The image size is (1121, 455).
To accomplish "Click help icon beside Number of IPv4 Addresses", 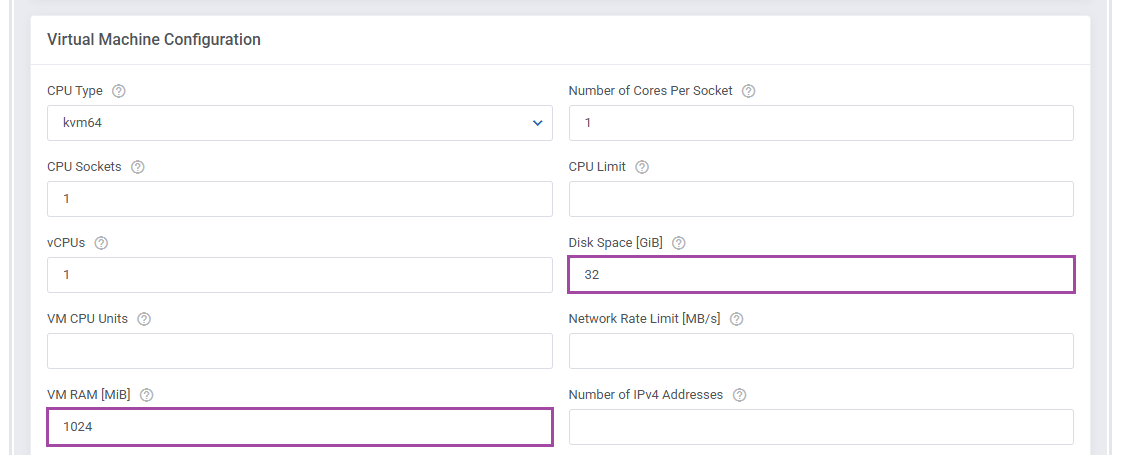I will [740, 395].
